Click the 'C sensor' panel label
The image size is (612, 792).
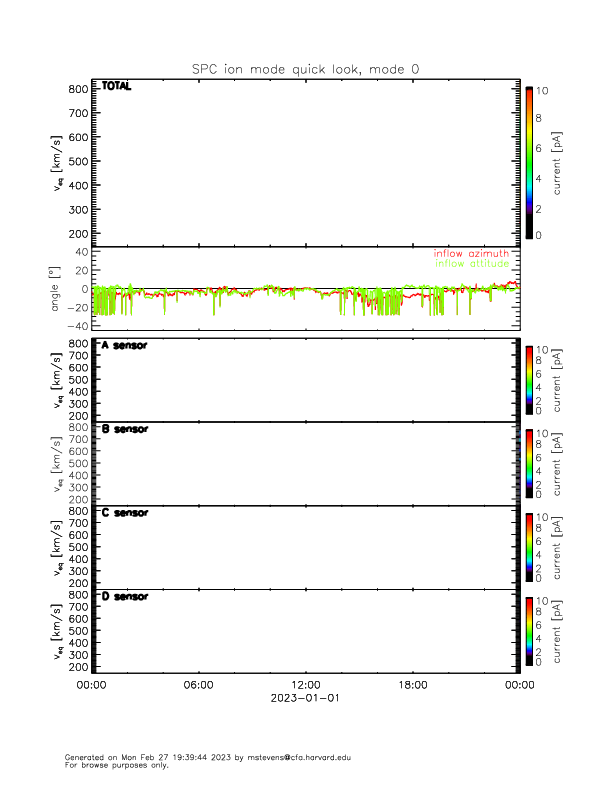(124, 513)
